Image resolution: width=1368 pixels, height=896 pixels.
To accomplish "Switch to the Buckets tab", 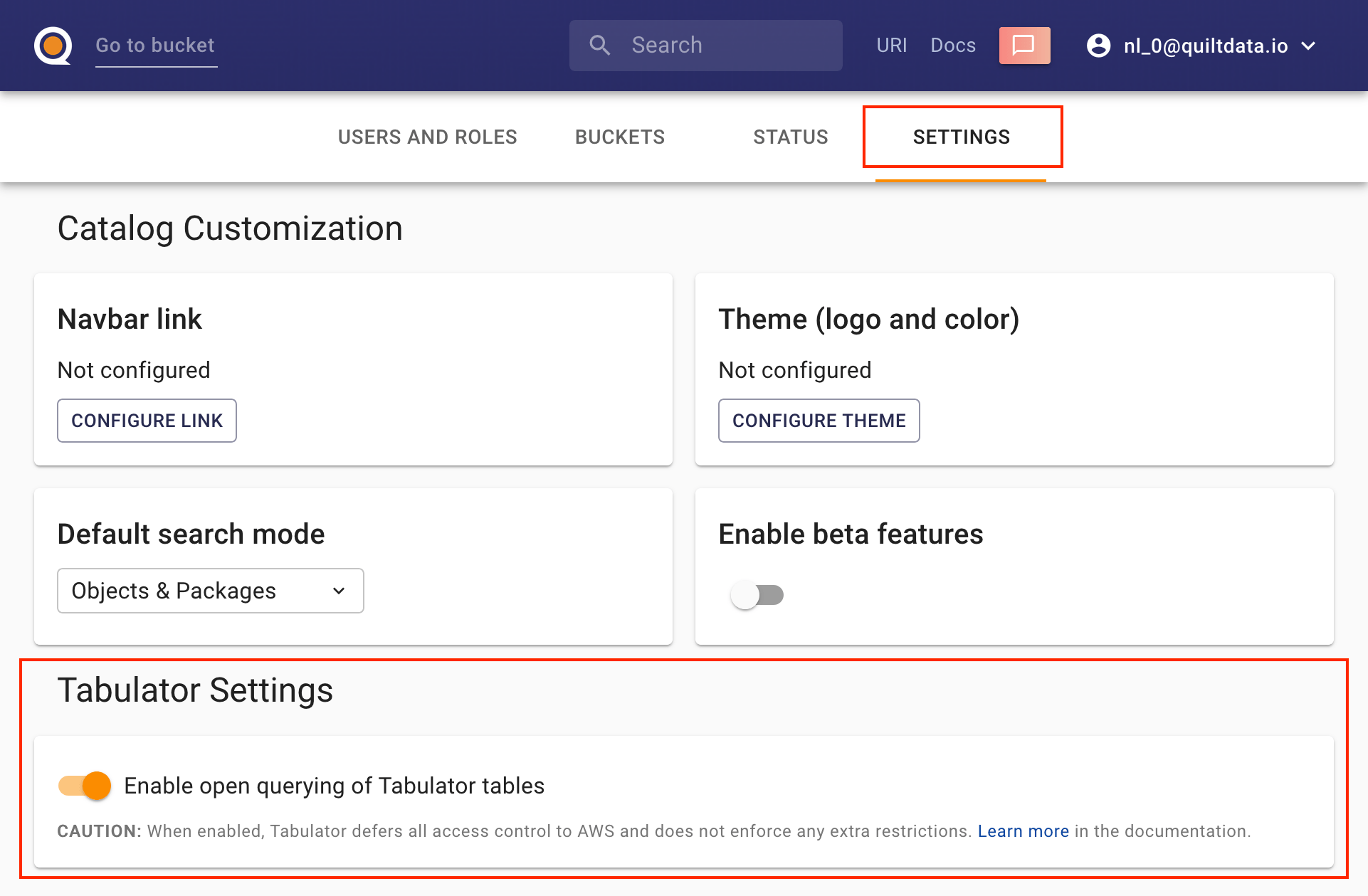I will (x=620, y=137).
